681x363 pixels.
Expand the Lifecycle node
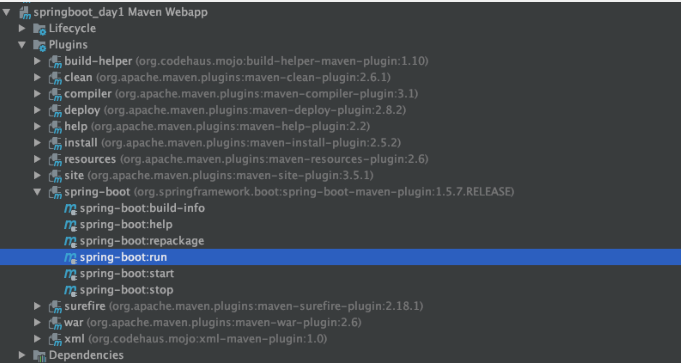[x=22, y=29]
